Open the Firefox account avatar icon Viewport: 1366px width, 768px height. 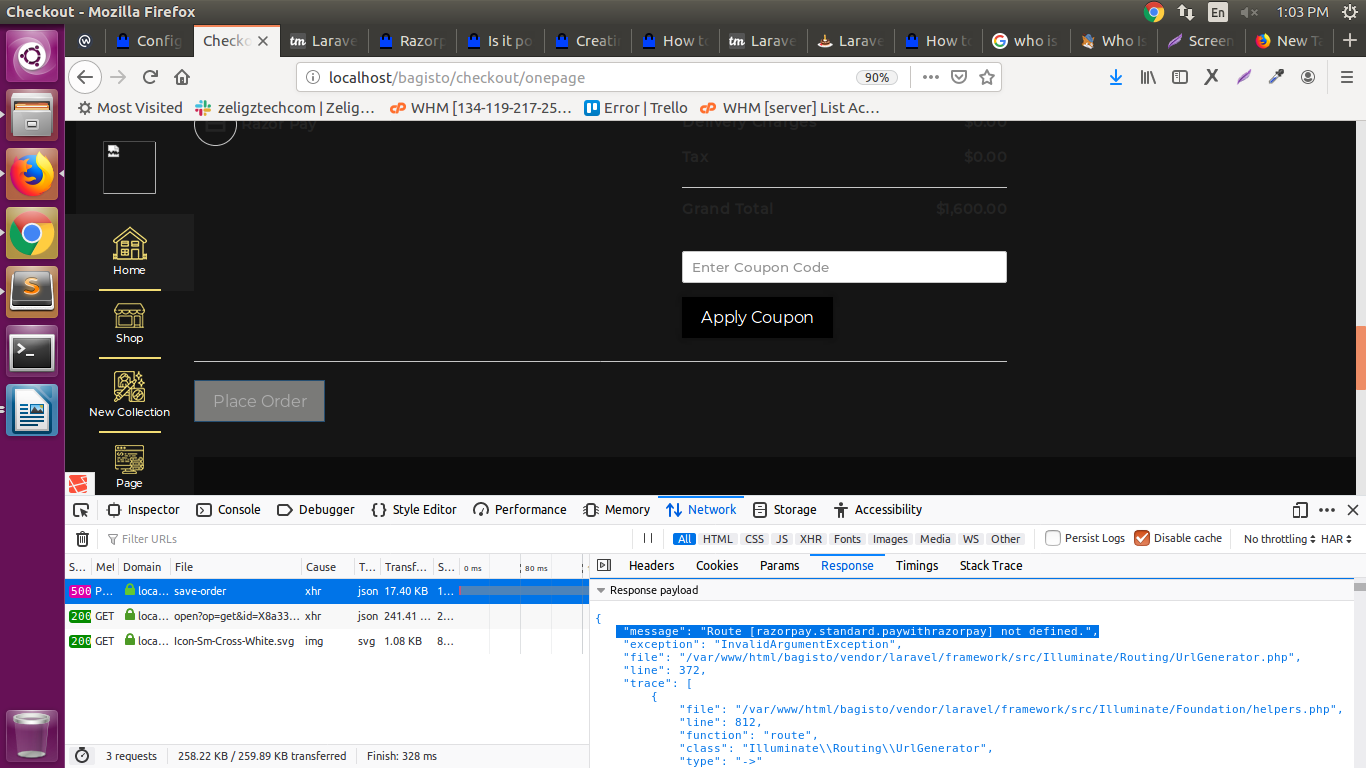tap(1308, 77)
